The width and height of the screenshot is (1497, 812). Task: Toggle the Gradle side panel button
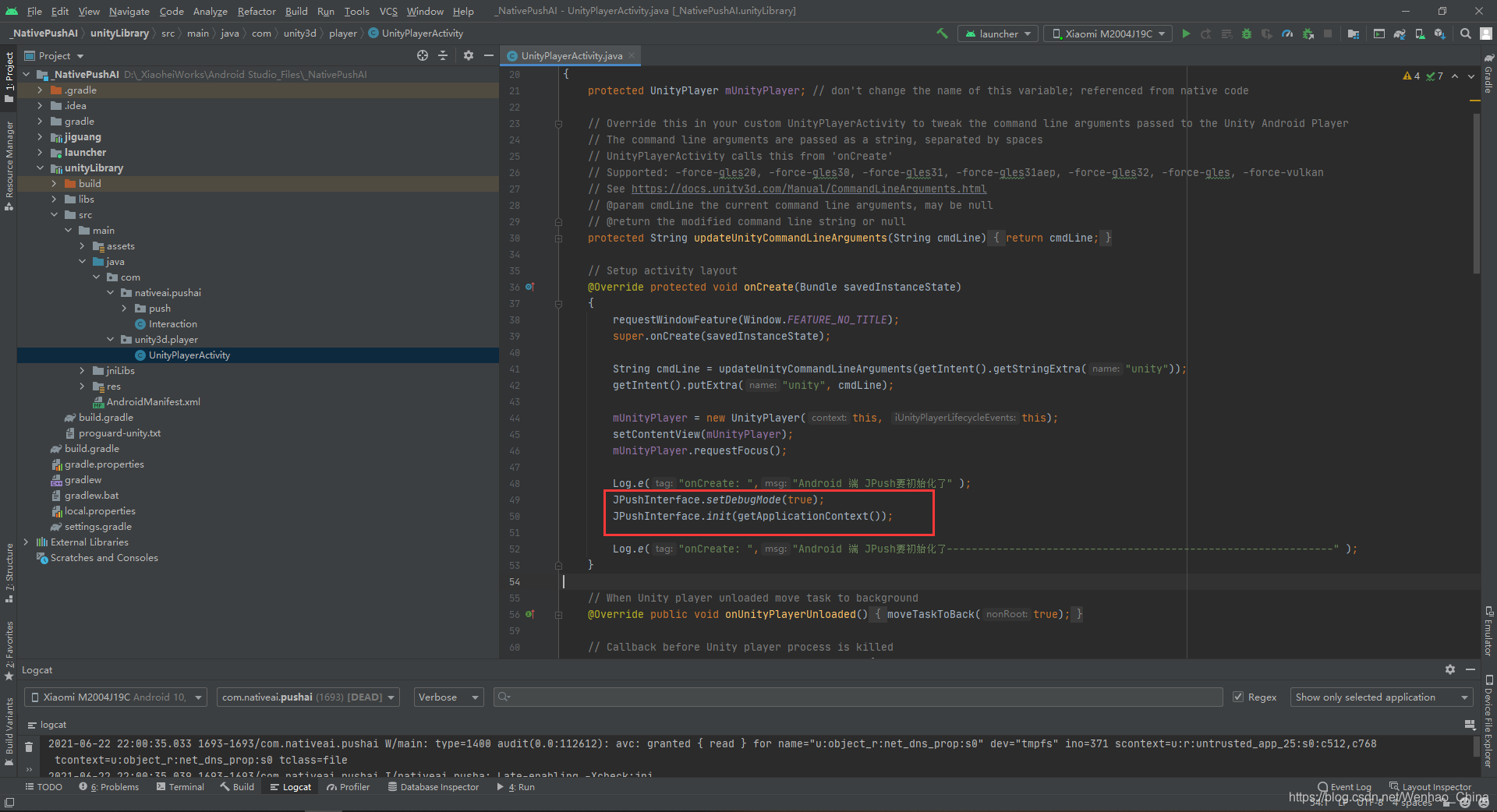tap(1488, 73)
